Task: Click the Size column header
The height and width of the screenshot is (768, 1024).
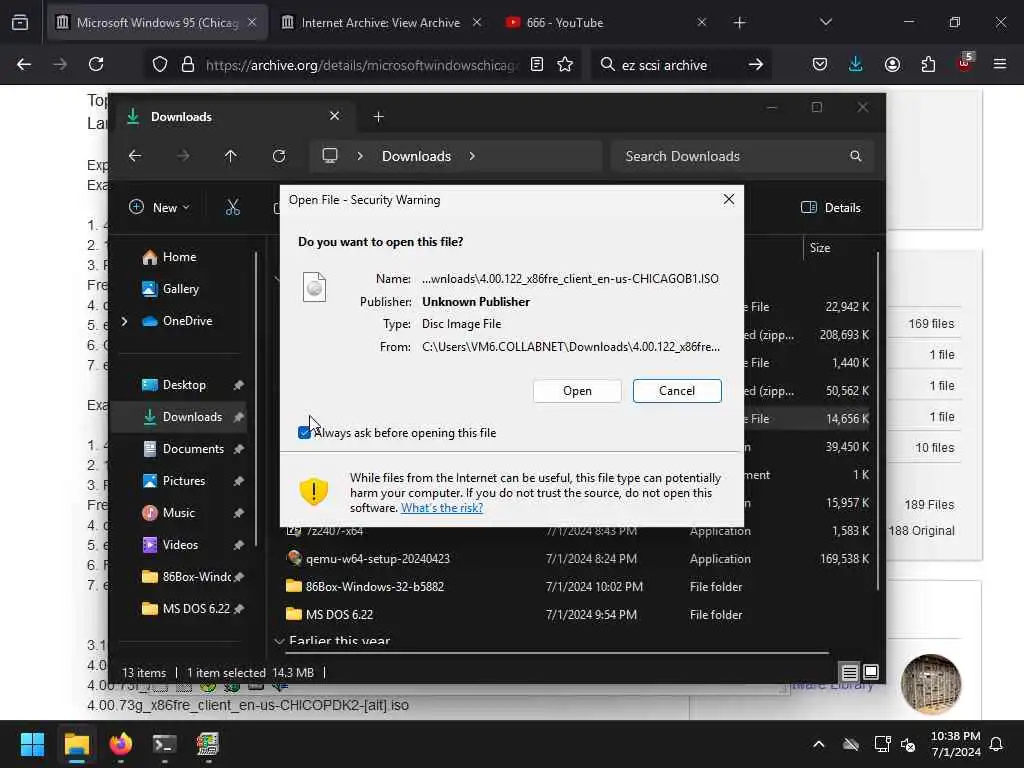Action: click(820, 248)
